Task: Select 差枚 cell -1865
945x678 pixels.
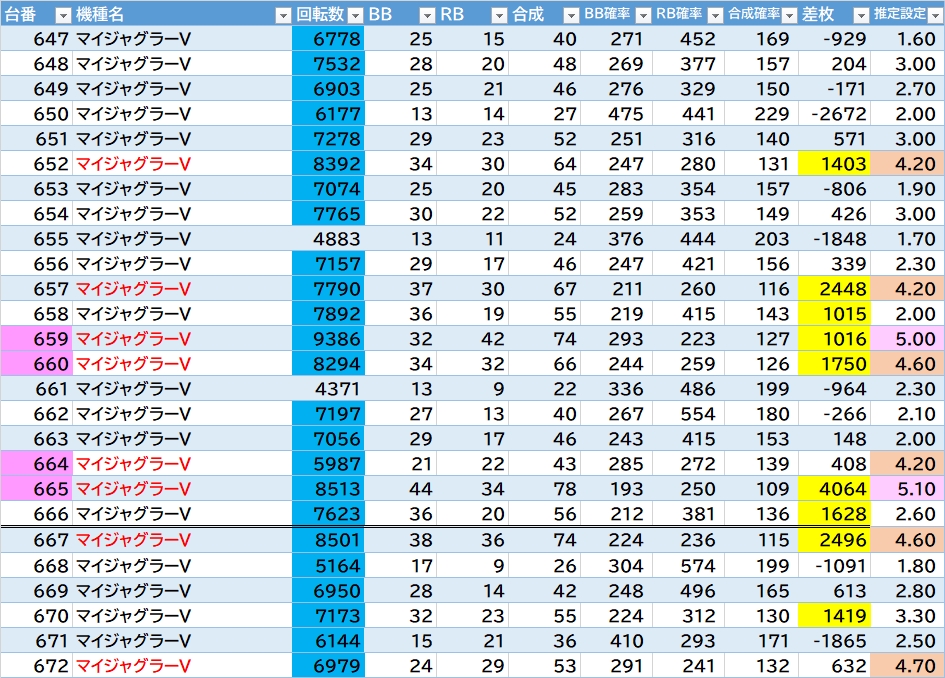Action: coord(834,641)
